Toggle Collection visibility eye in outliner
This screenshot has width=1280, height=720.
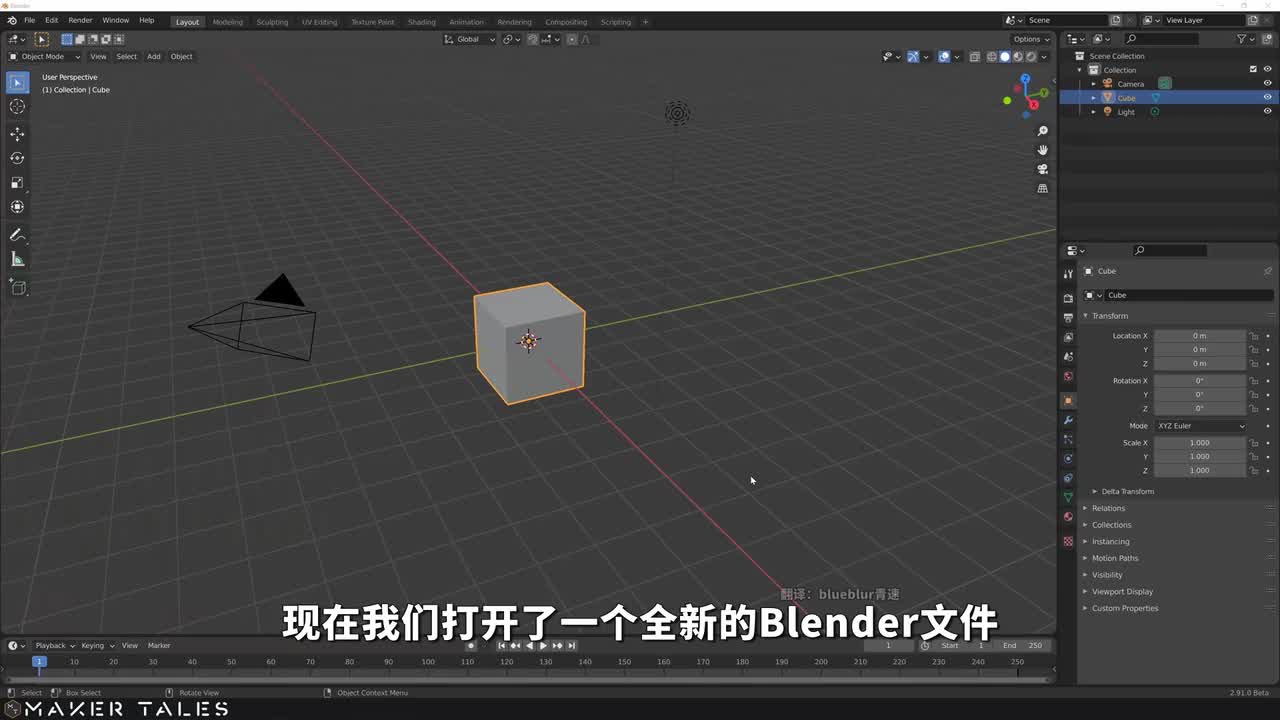1267,70
